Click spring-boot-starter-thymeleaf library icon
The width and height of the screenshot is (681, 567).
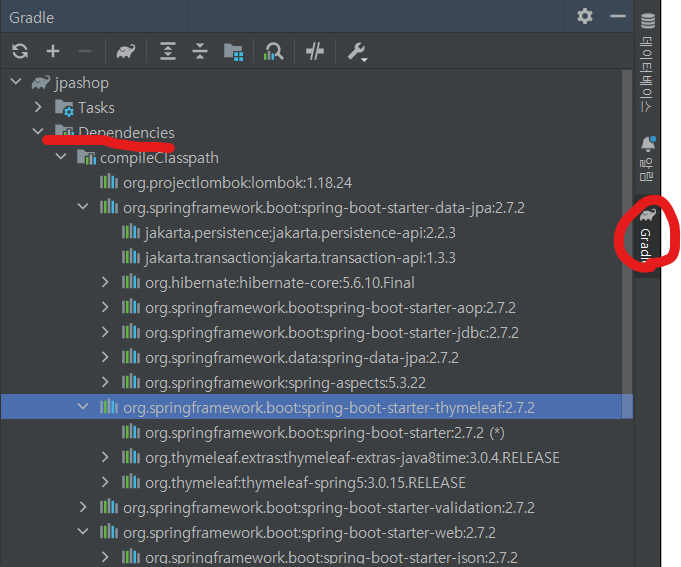(109, 407)
